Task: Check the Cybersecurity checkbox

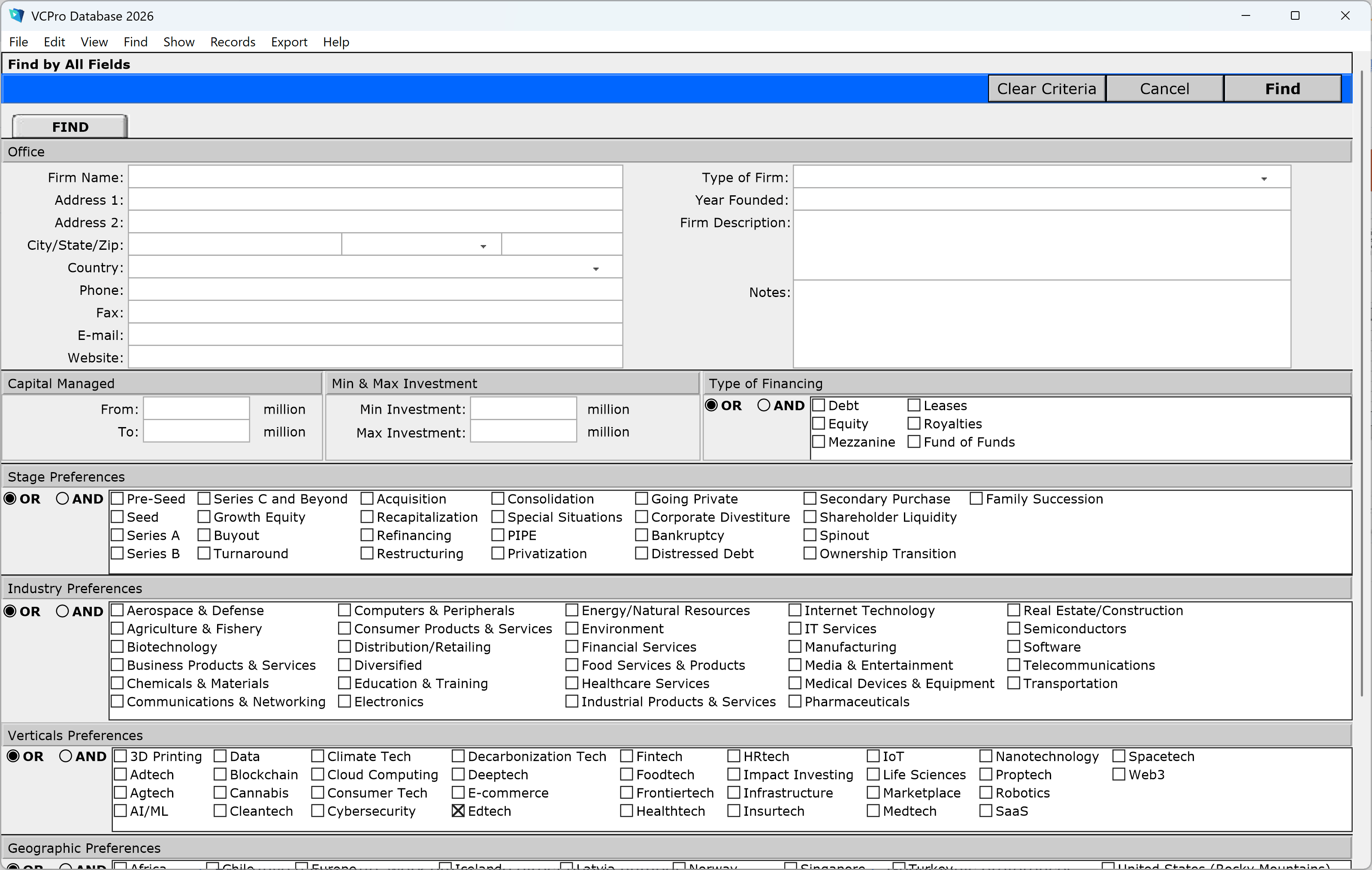Action: (x=317, y=811)
